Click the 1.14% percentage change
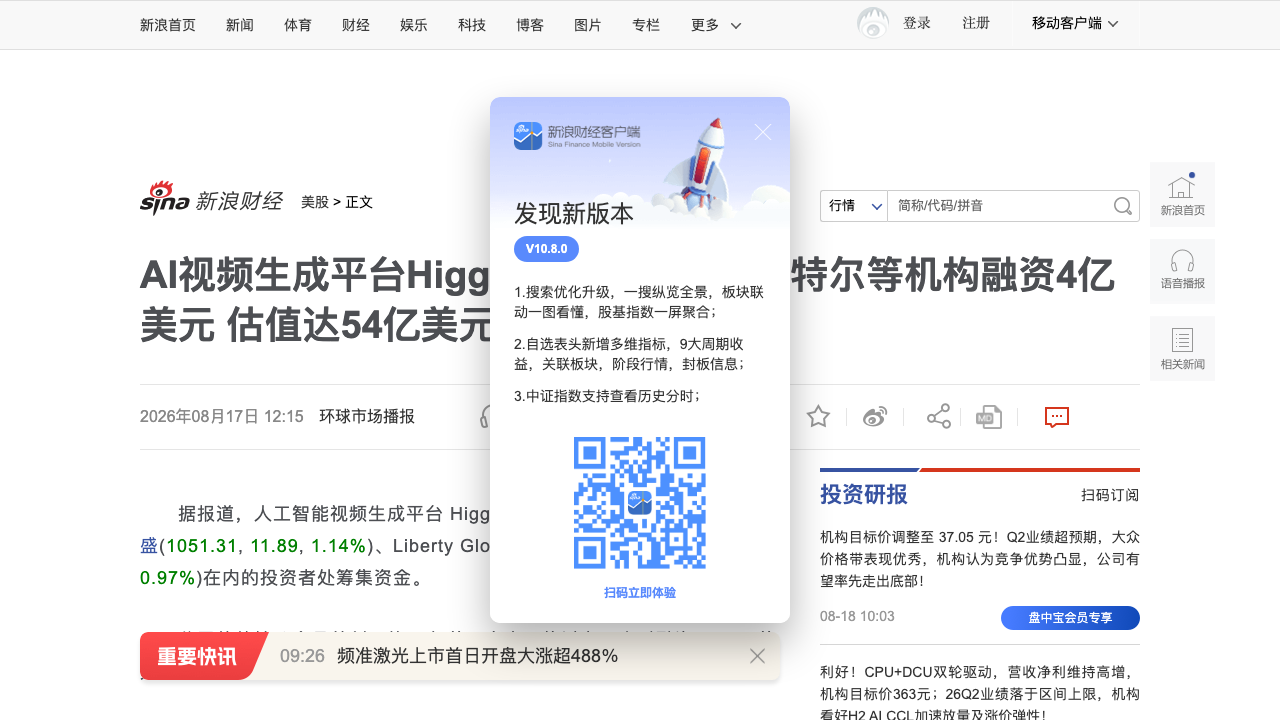This screenshot has width=1280, height=720. (x=338, y=546)
